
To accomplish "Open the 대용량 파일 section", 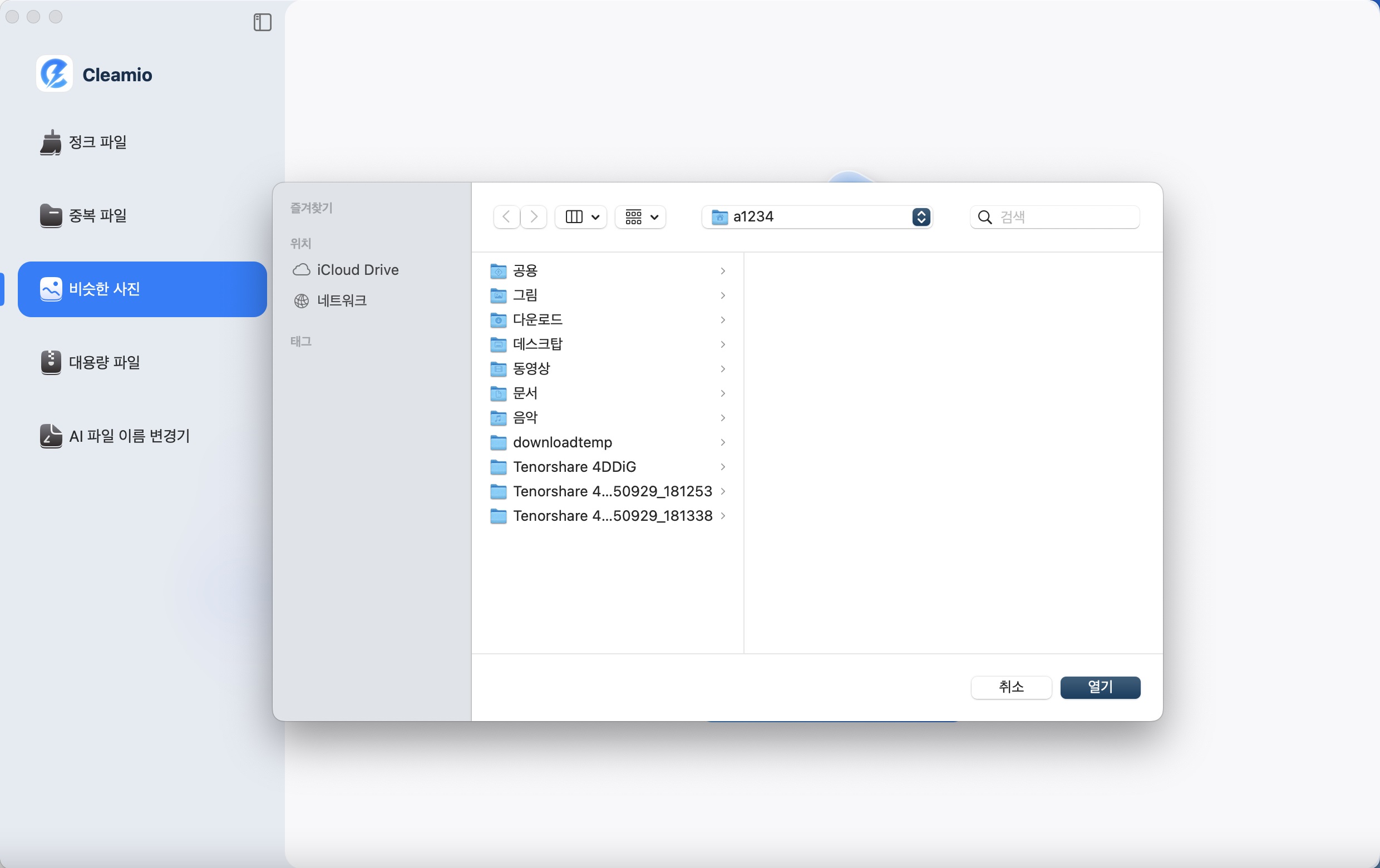I will pyautogui.click(x=103, y=362).
